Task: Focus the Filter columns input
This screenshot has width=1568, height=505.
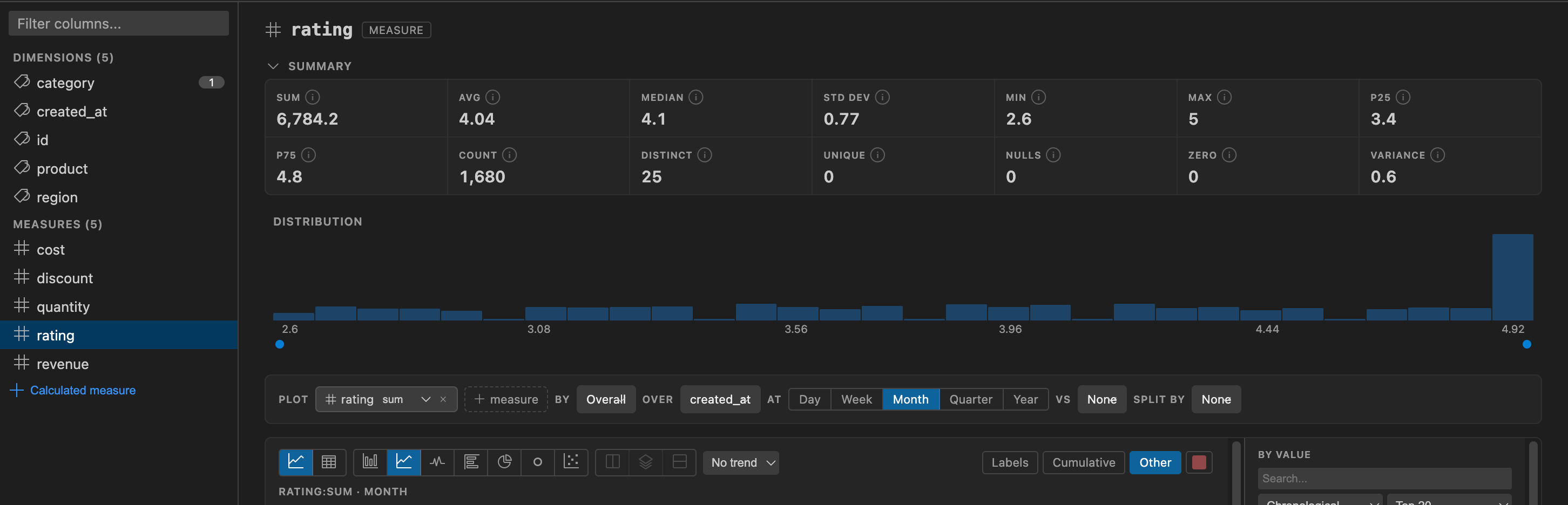Action: [119, 23]
